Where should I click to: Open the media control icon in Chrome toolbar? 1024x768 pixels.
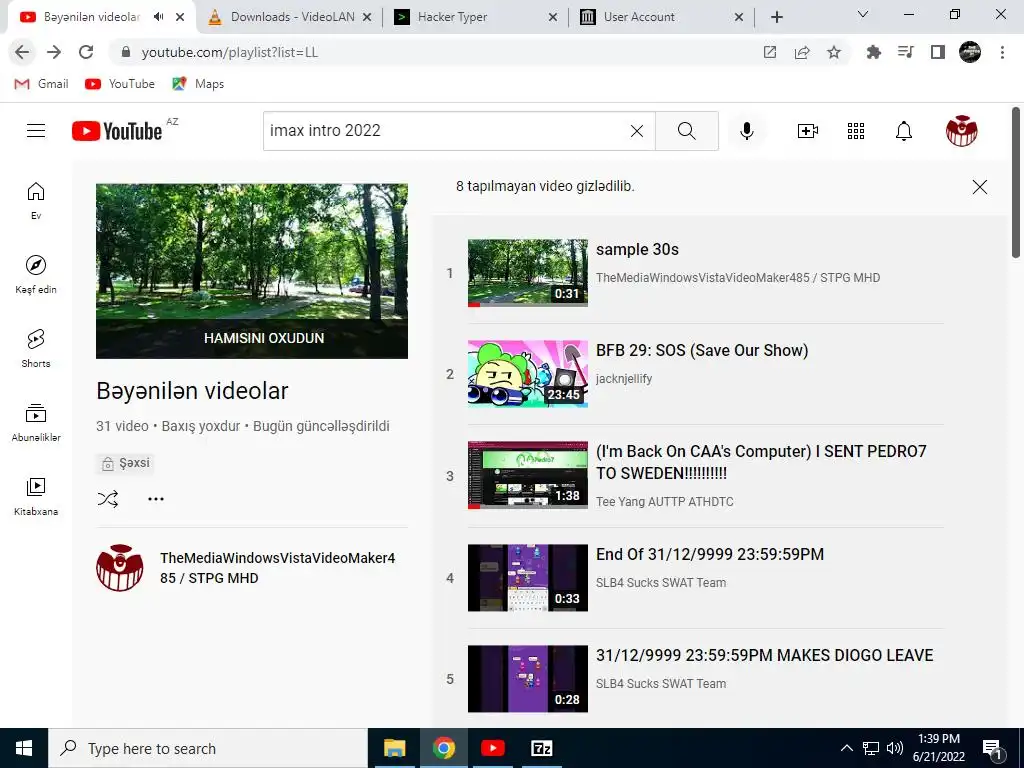coord(906,52)
